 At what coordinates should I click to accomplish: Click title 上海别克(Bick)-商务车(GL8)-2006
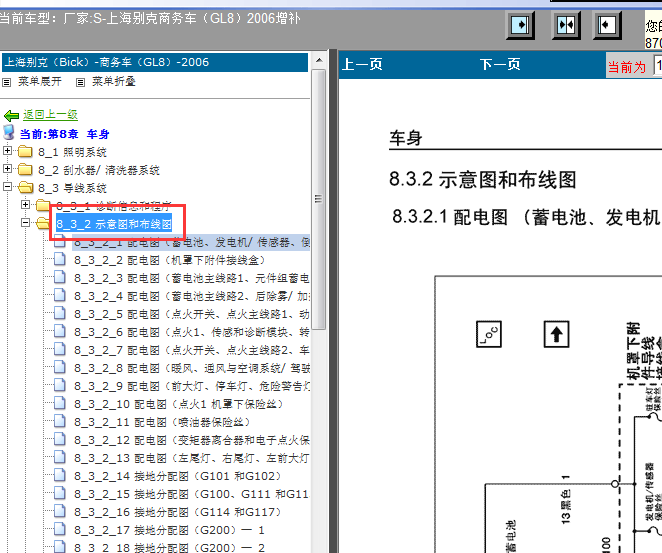coord(106,62)
